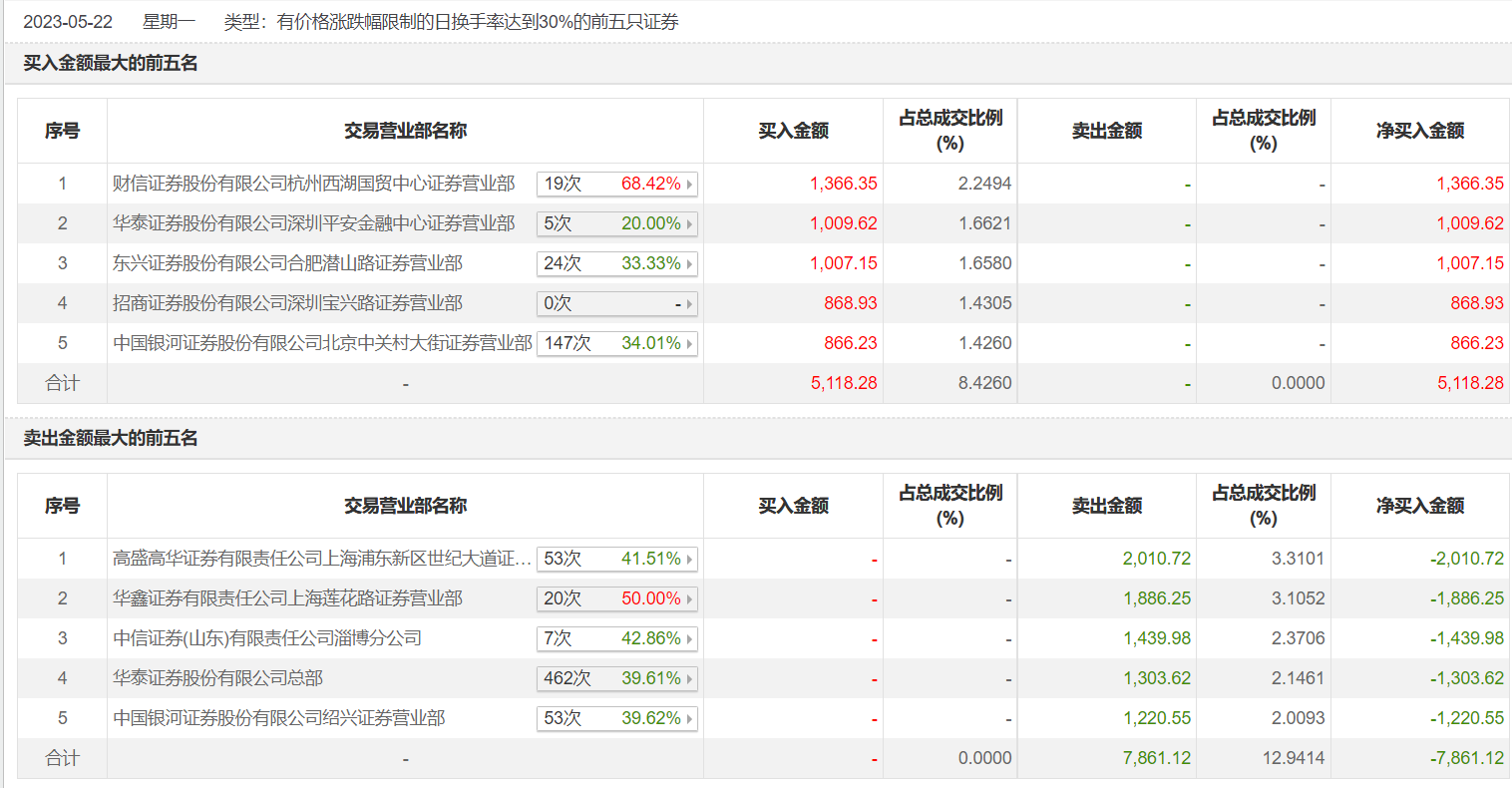Select 东兴证券's 净买入金额 value 1,007.15

coord(1470,263)
